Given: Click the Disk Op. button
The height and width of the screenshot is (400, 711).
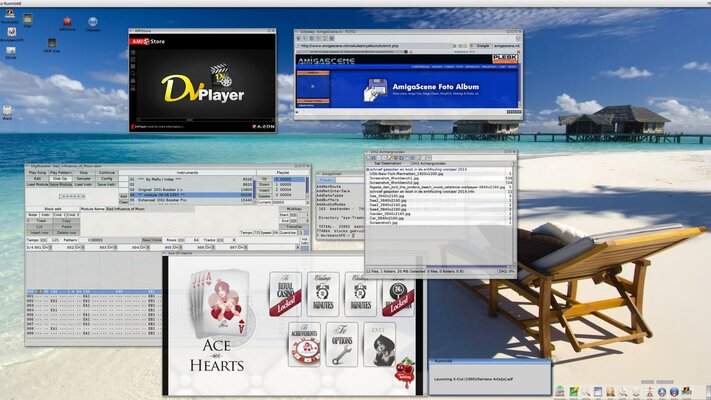Looking at the screenshot, I should click(x=60, y=178).
